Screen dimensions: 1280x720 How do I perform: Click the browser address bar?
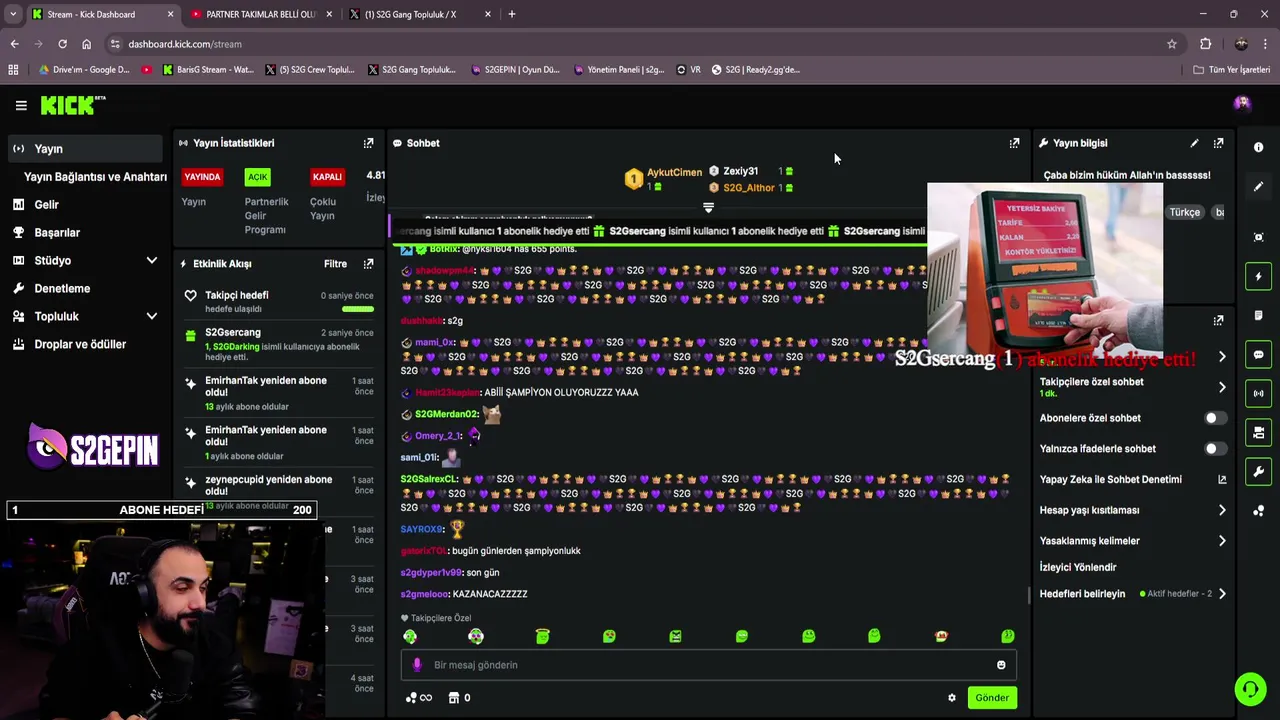point(640,44)
